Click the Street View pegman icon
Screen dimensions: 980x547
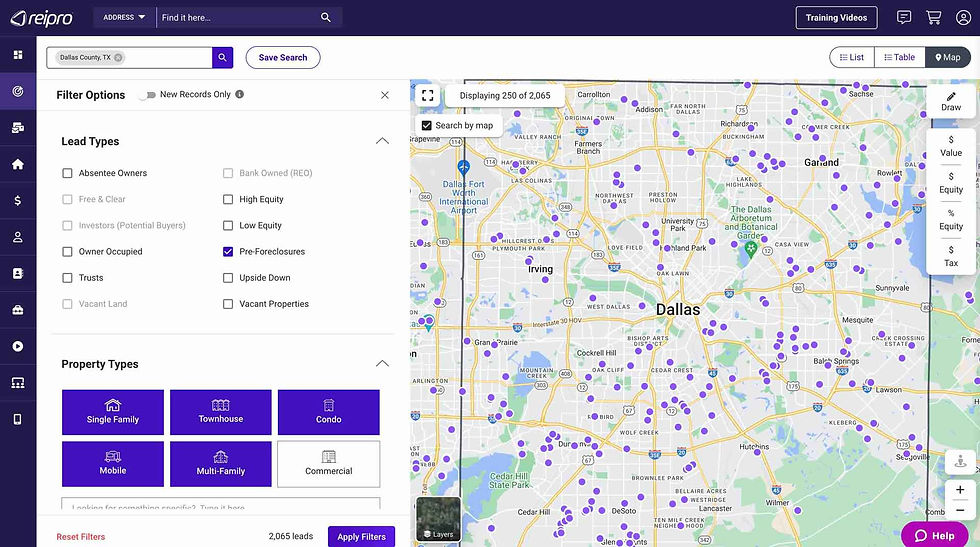(961, 462)
